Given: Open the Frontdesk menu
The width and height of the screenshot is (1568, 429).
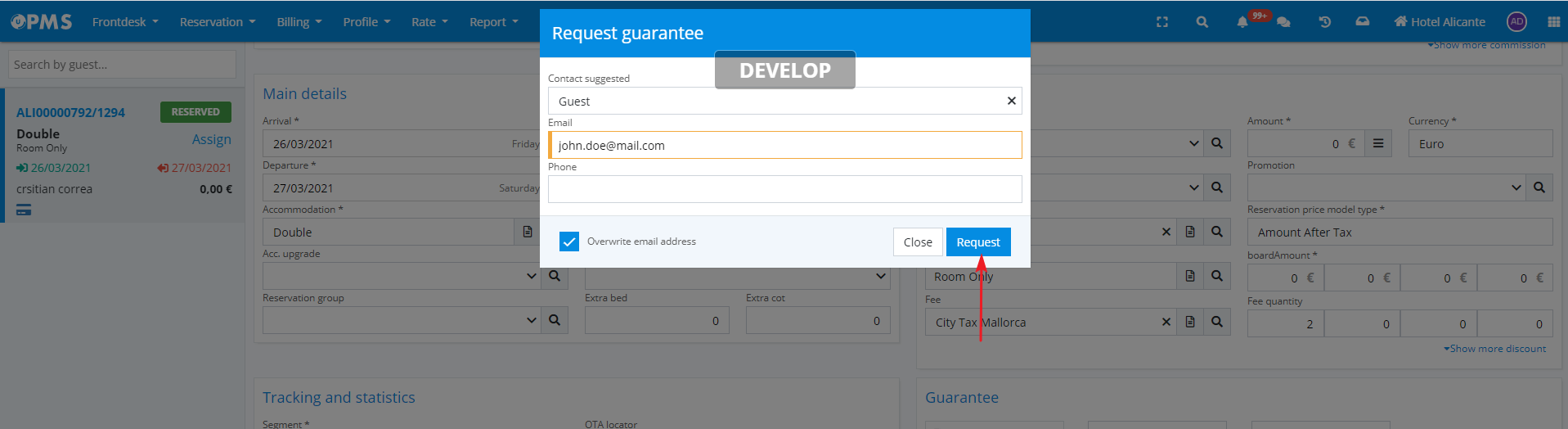Looking at the screenshot, I should coord(124,22).
